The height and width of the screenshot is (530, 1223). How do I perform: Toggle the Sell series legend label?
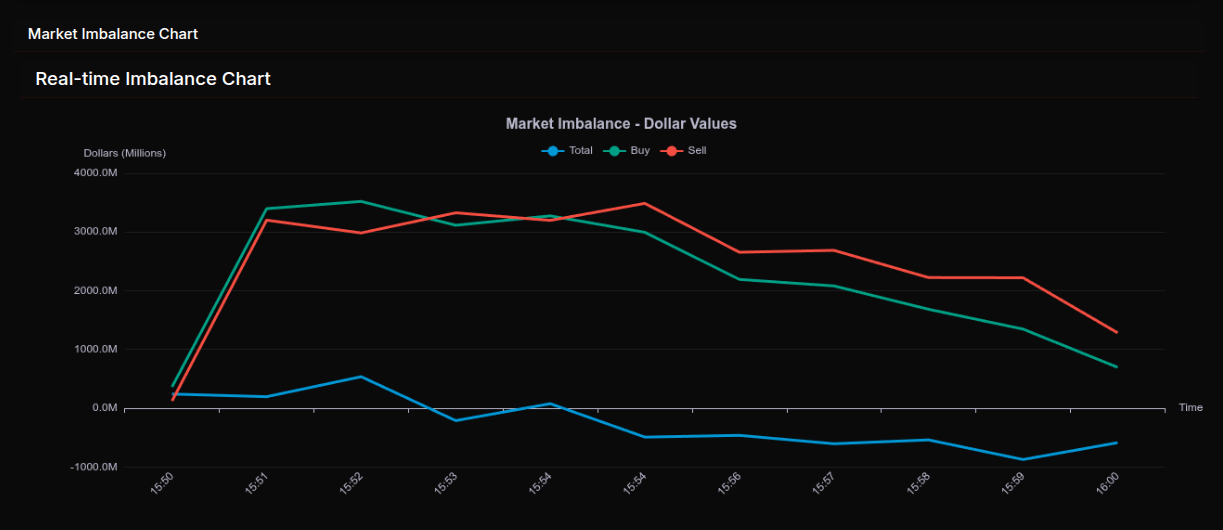click(697, 151)
